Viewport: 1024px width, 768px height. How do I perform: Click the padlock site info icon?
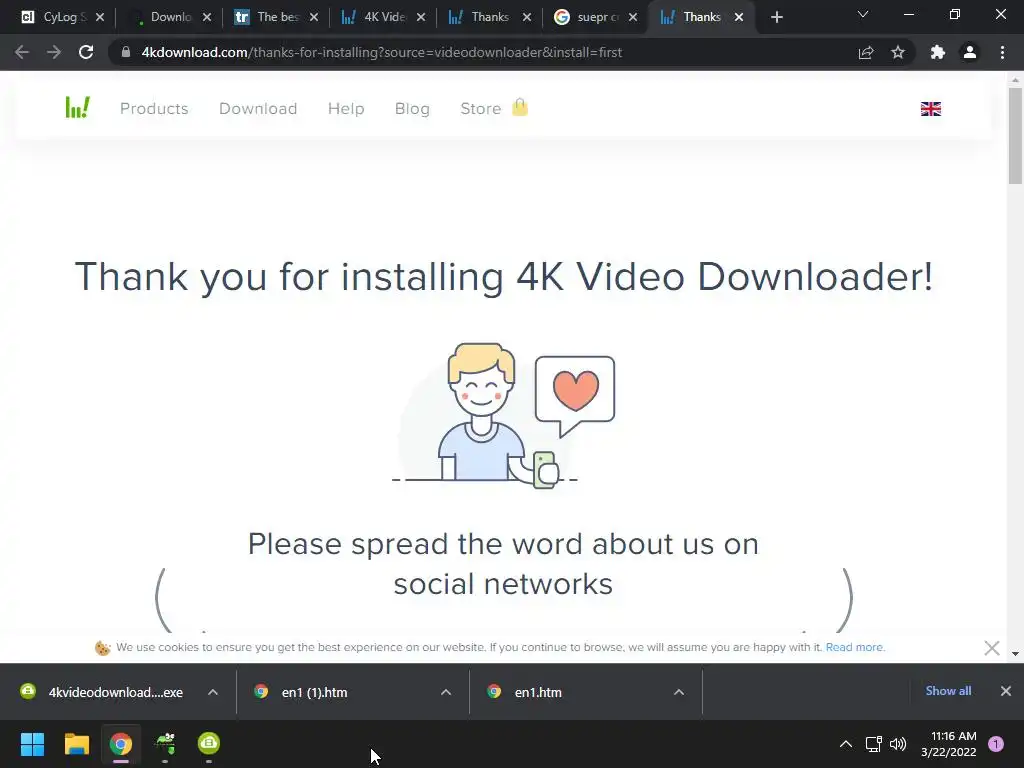[126, 52]
